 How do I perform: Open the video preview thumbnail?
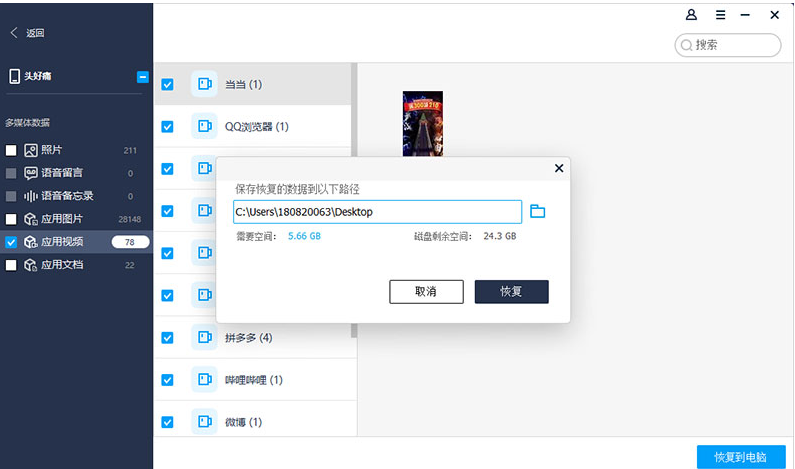click(x=422, y=124)
